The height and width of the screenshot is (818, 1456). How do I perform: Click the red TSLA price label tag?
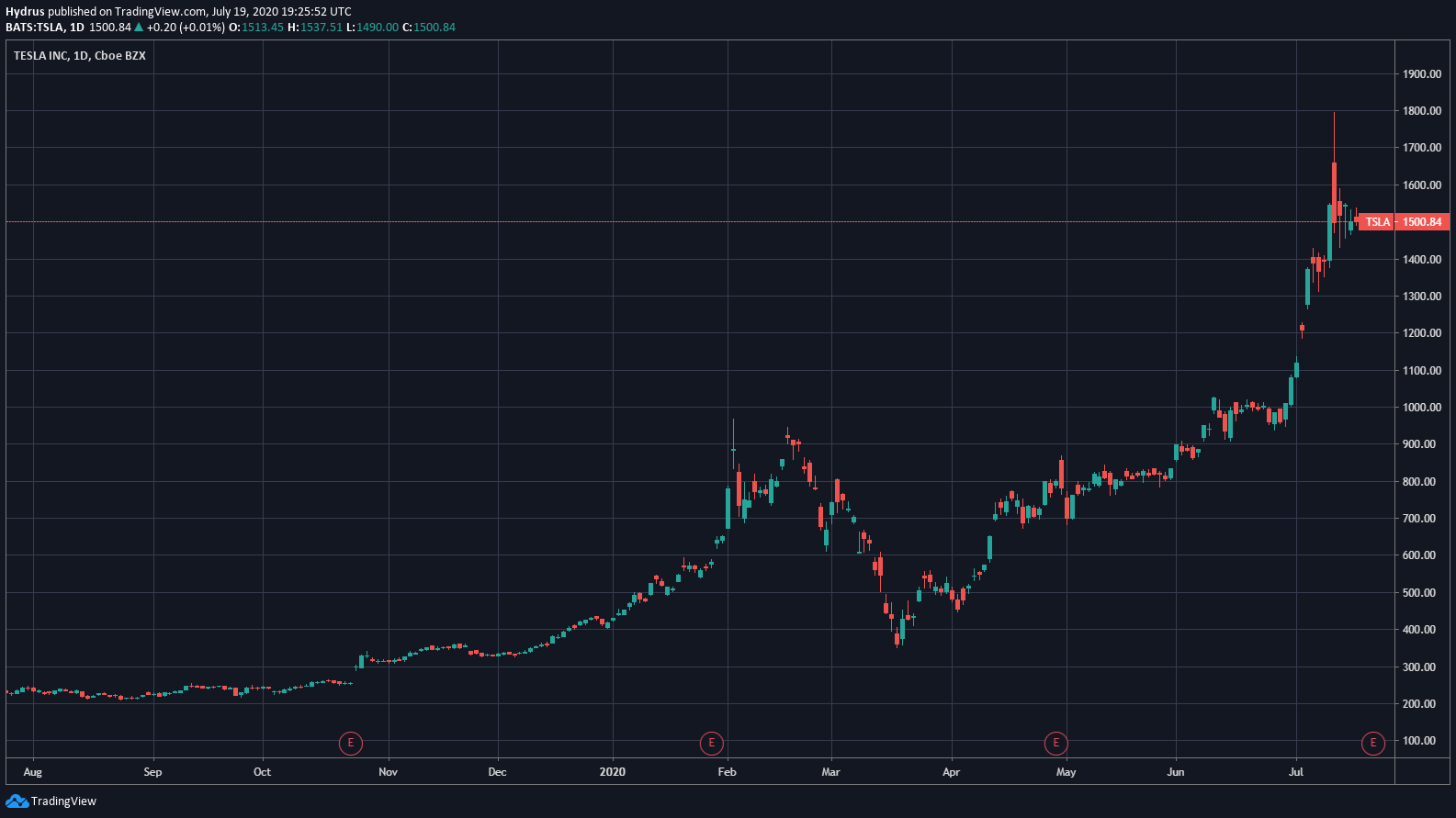click(x=1377, y=222)
